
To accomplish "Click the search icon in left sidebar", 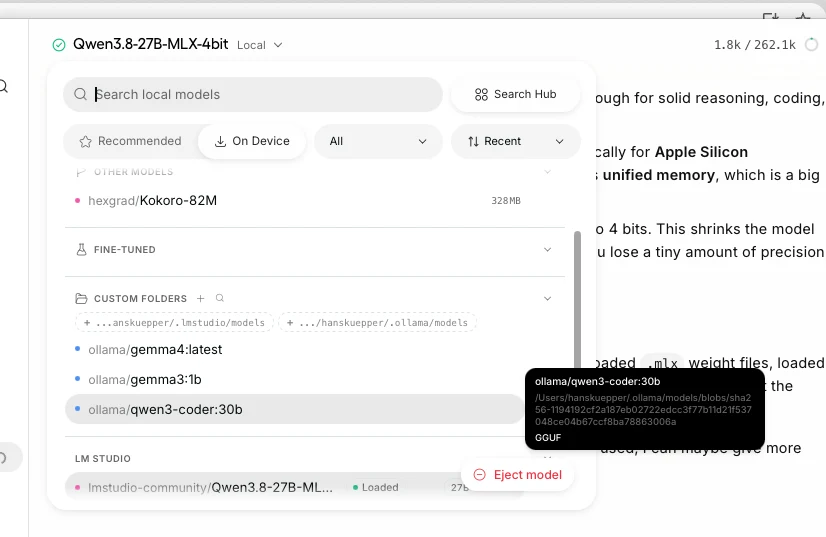I will coord(3,86).
